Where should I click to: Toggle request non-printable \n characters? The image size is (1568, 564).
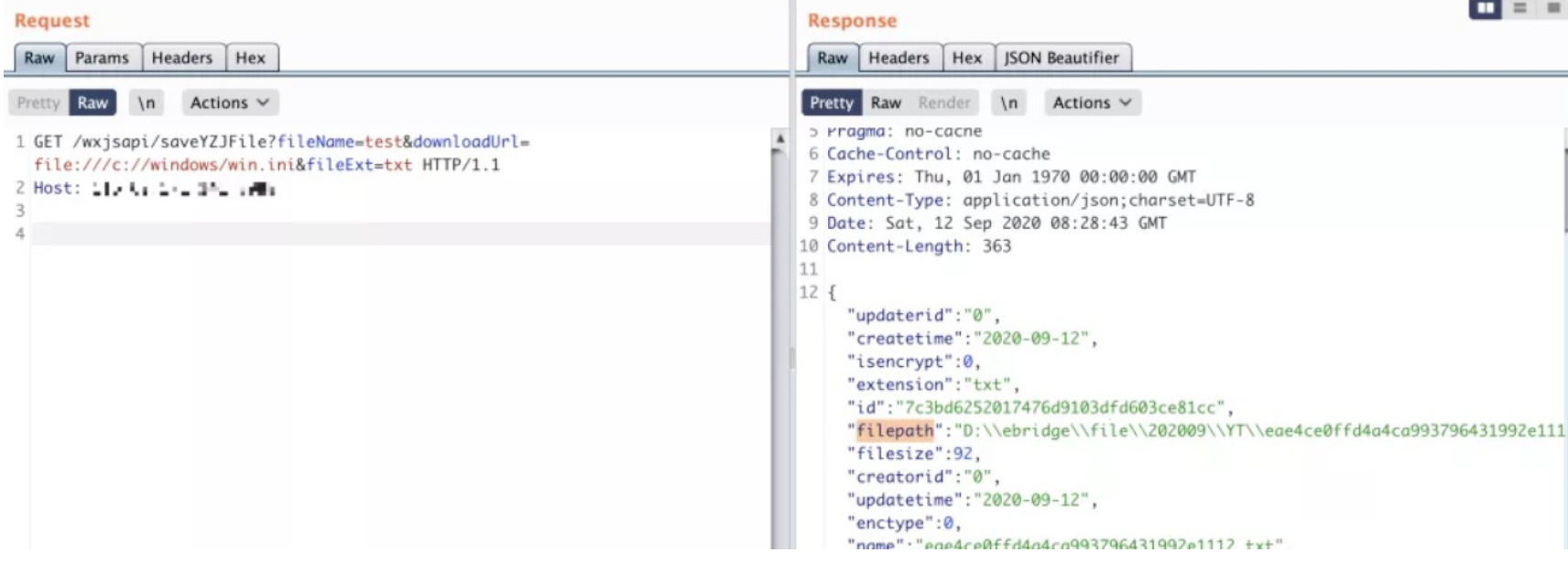pyautogui.click(x=147, y=103)
